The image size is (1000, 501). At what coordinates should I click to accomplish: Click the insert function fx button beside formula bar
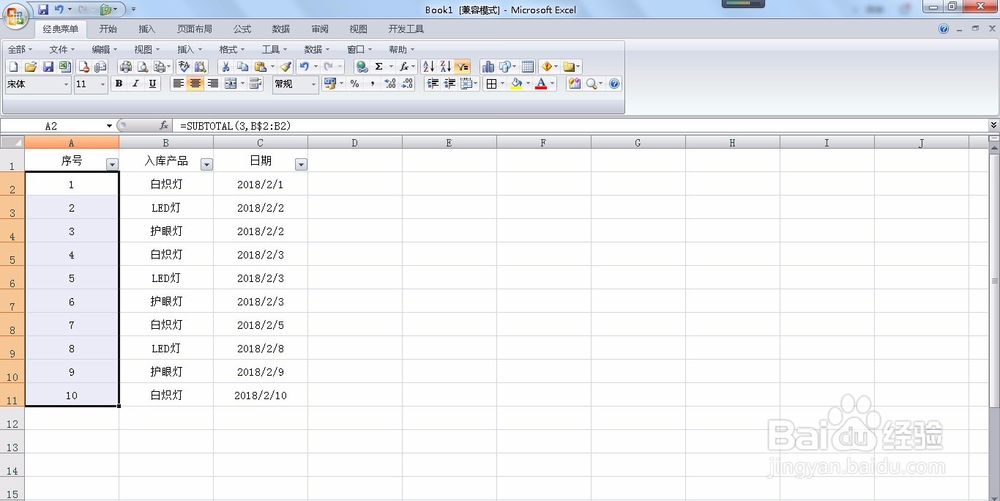(164, 126)
